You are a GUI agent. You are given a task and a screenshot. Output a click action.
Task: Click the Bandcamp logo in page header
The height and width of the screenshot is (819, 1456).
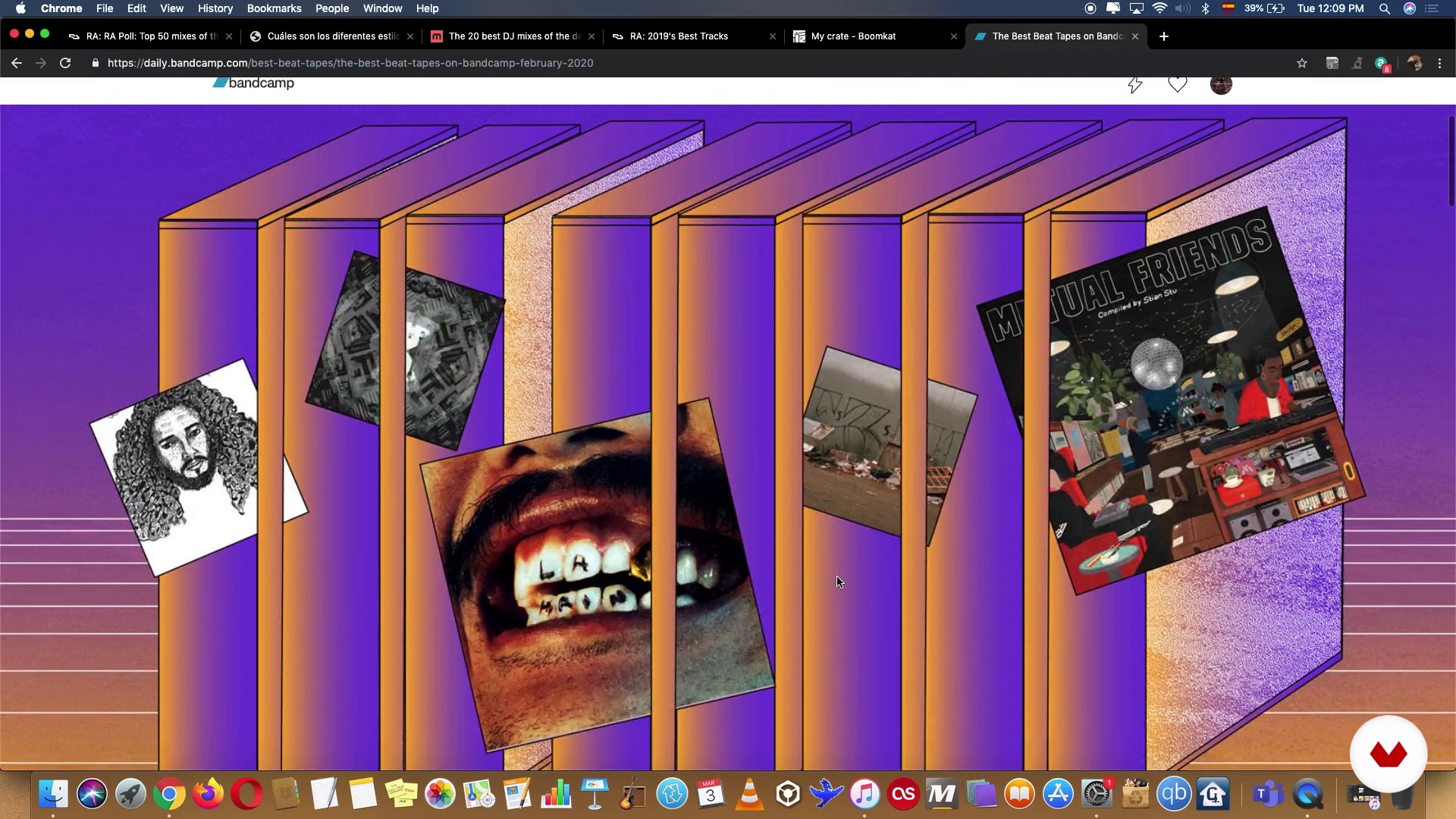253,83
